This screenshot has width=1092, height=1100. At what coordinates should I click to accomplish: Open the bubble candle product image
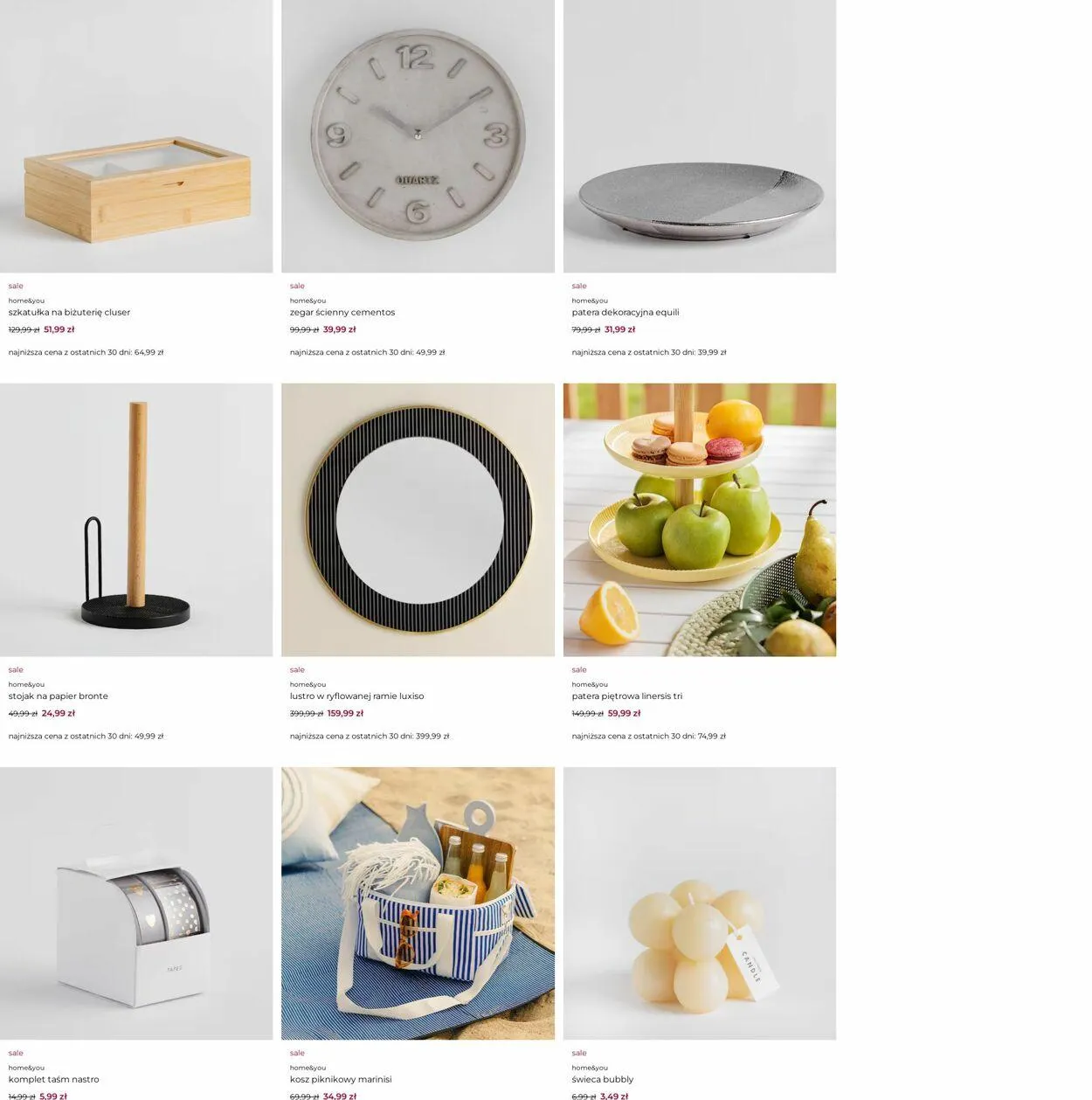700,903
